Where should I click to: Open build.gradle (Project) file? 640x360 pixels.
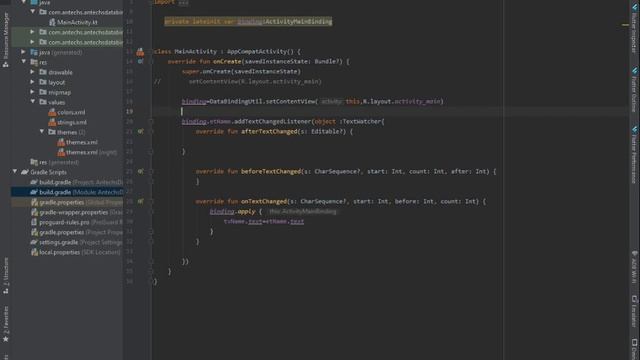[x=81, y=182]
